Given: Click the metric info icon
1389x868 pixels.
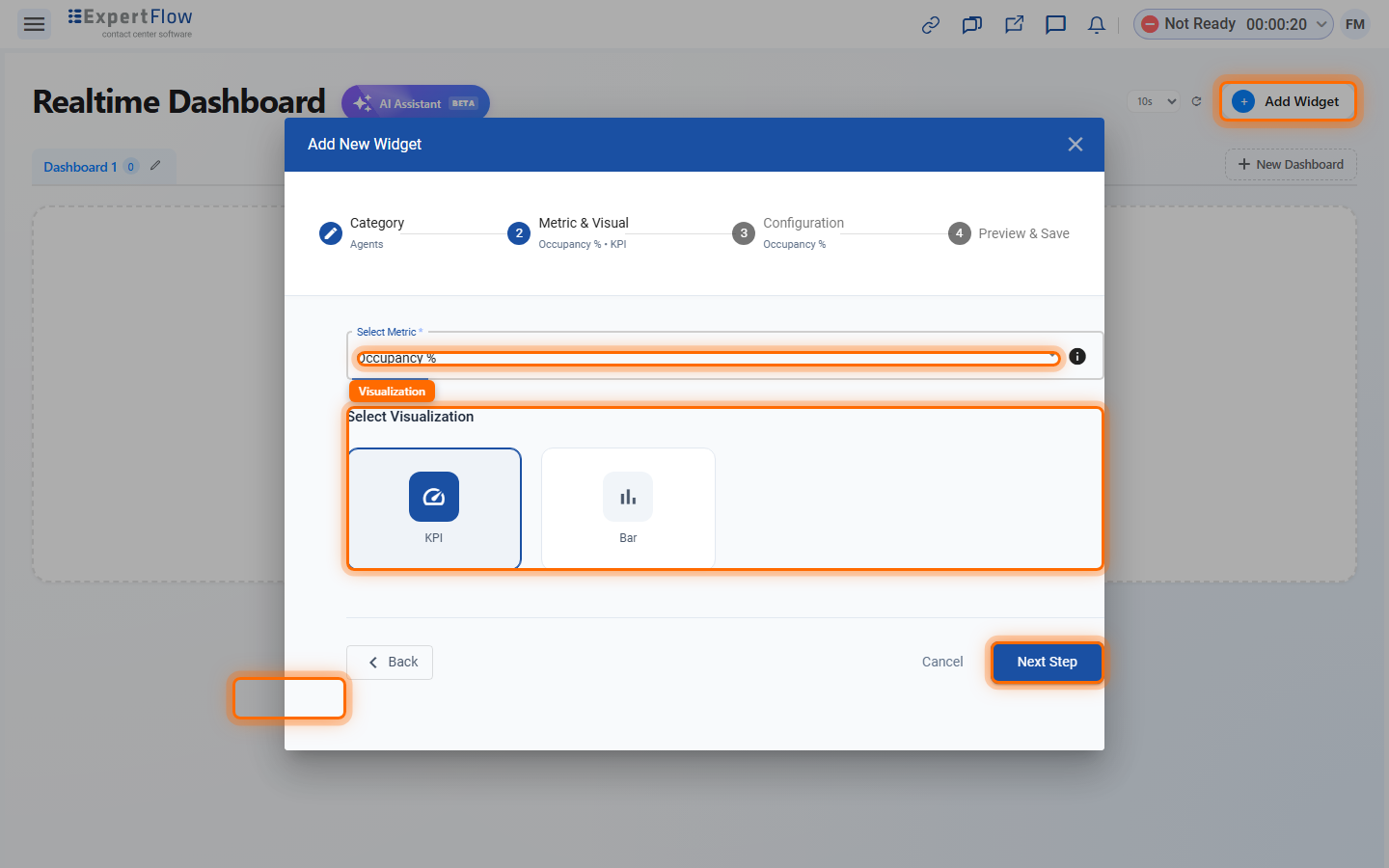Looking at the screenshot, I should (1077, 357).
